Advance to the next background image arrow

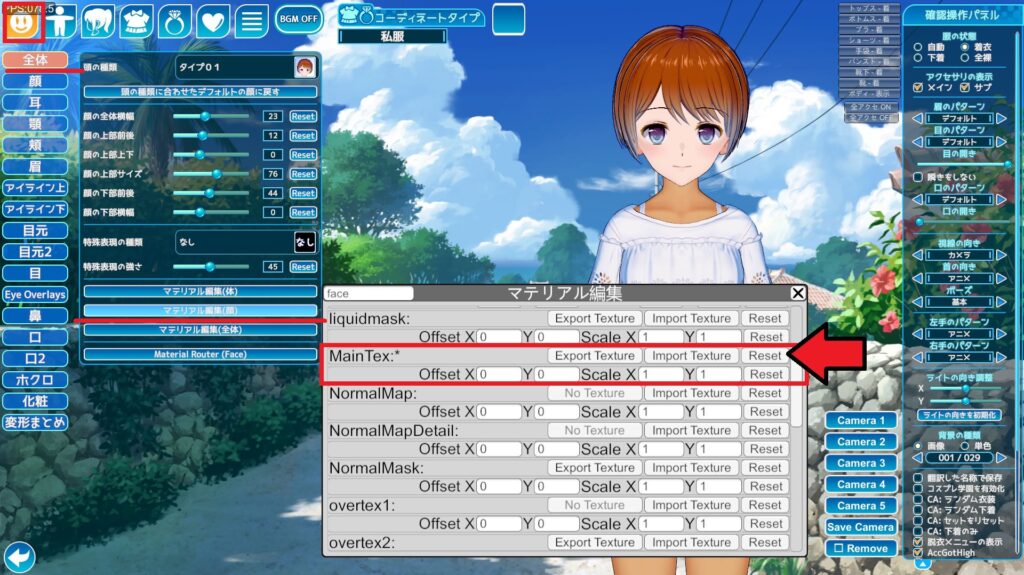1001,458
